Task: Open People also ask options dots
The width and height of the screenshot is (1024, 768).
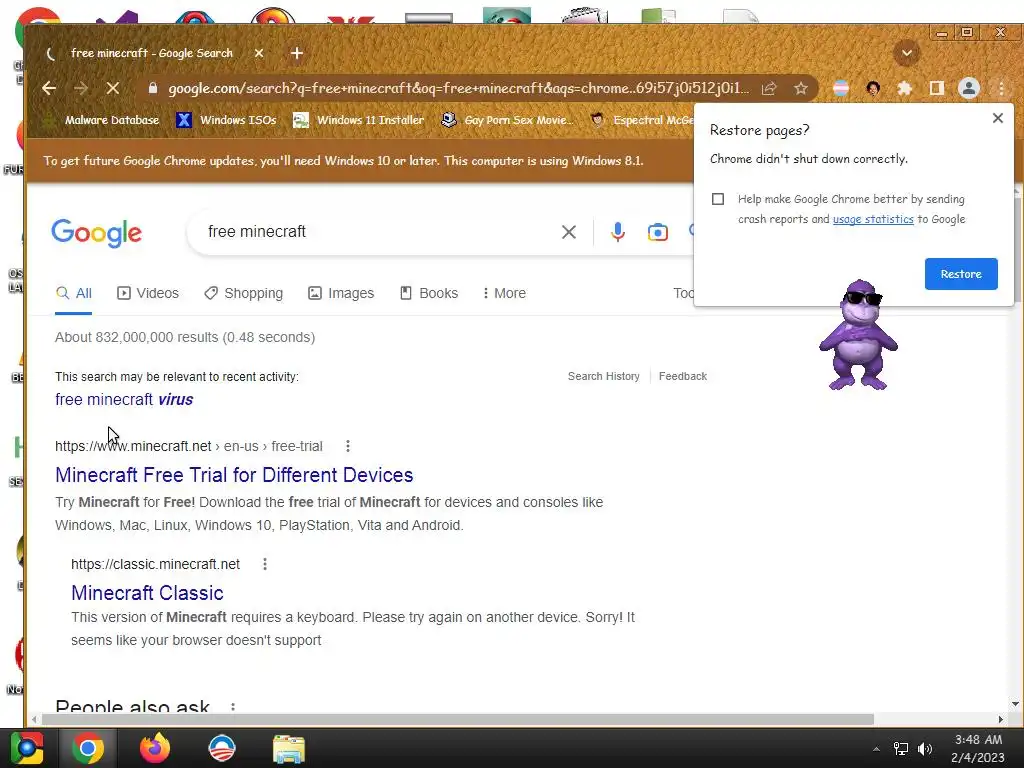Action: tap(232, 707)
